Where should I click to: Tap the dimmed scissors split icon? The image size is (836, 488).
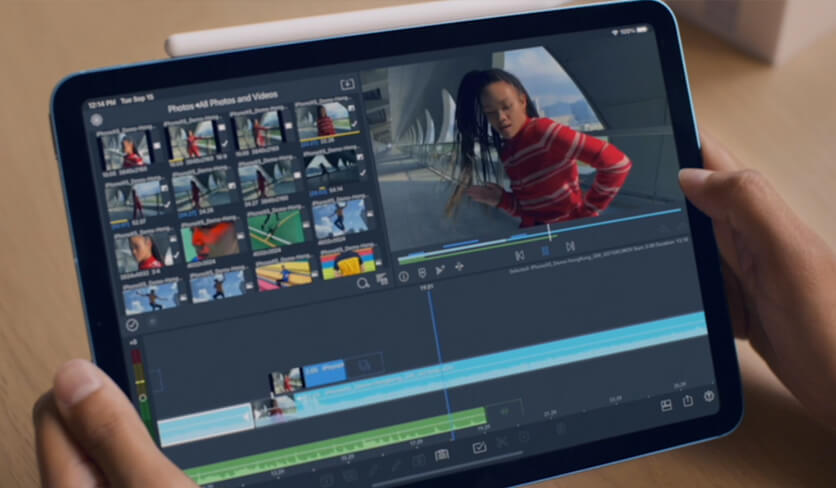502,442
